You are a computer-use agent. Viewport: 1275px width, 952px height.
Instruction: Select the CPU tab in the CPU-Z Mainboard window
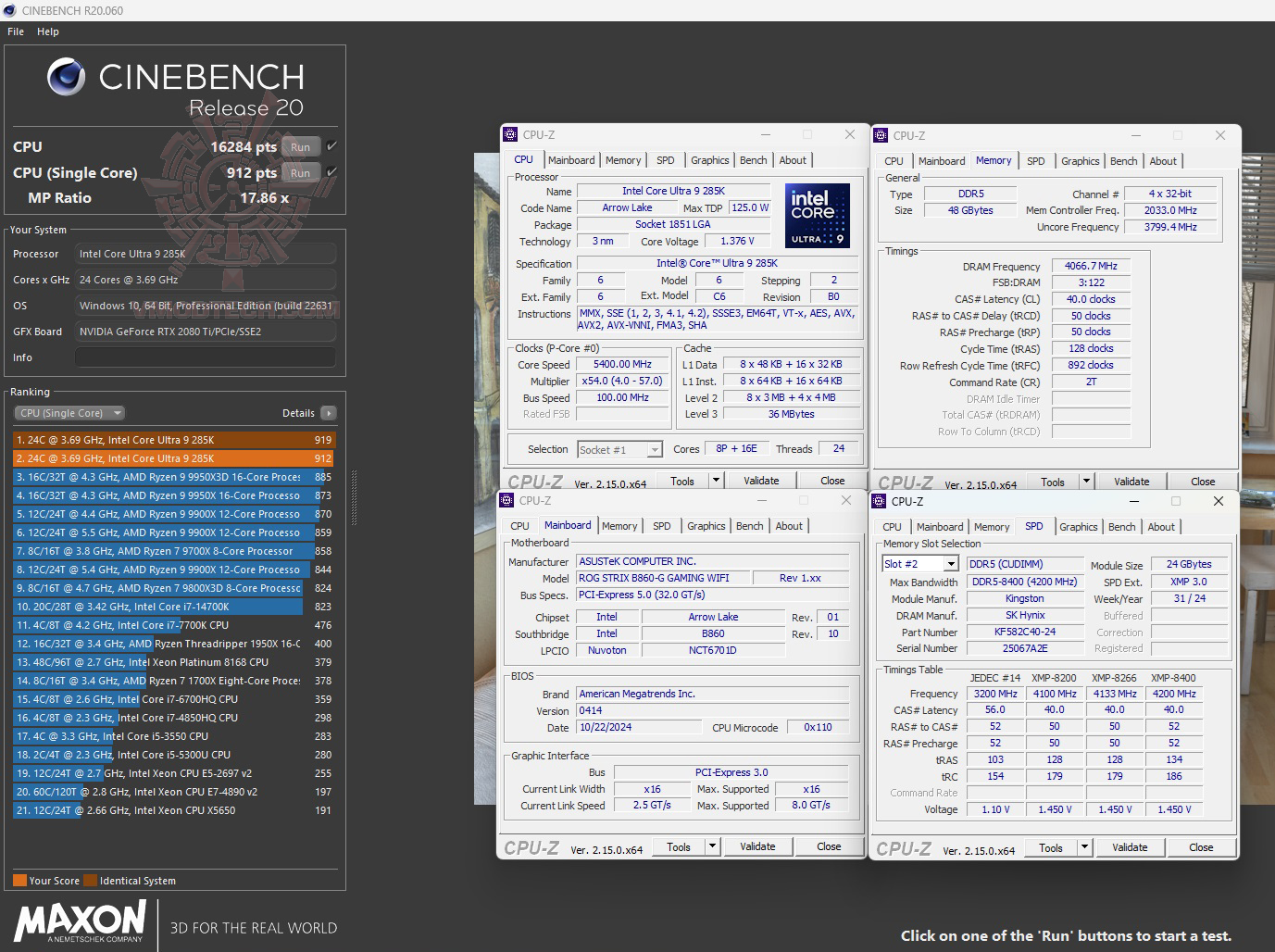coord(520,526)
